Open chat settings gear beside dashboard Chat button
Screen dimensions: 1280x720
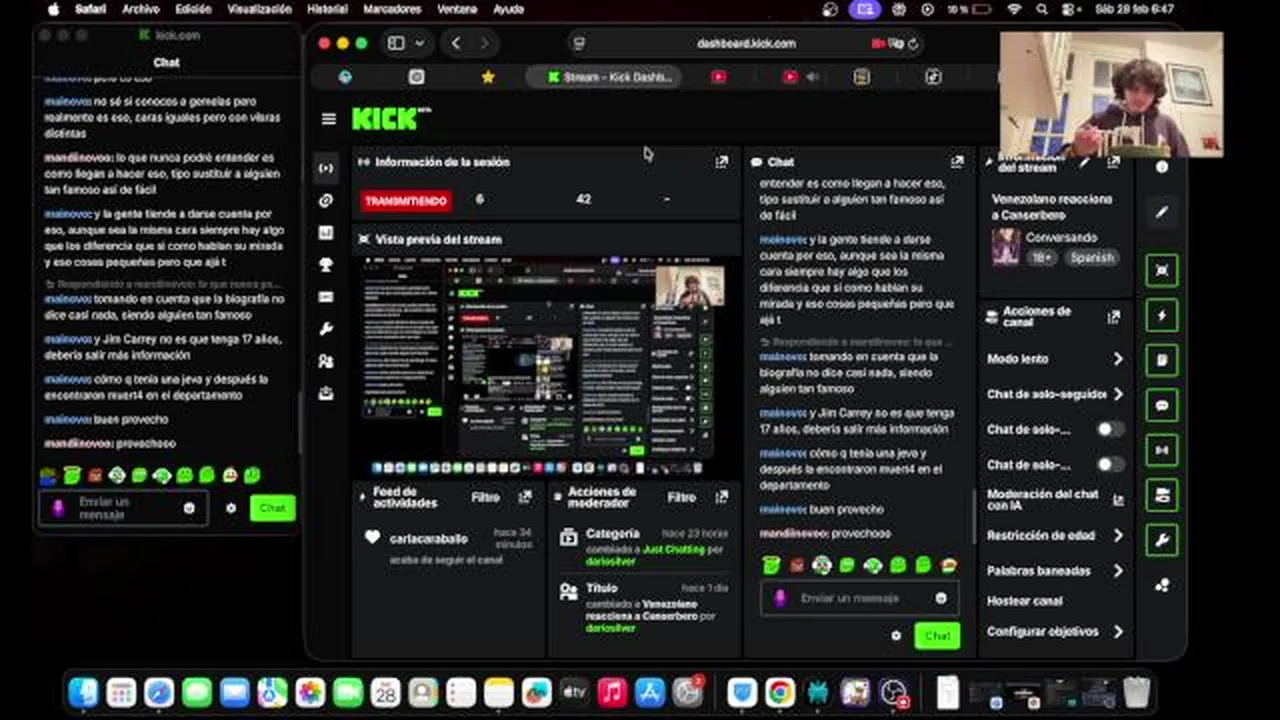896,636
